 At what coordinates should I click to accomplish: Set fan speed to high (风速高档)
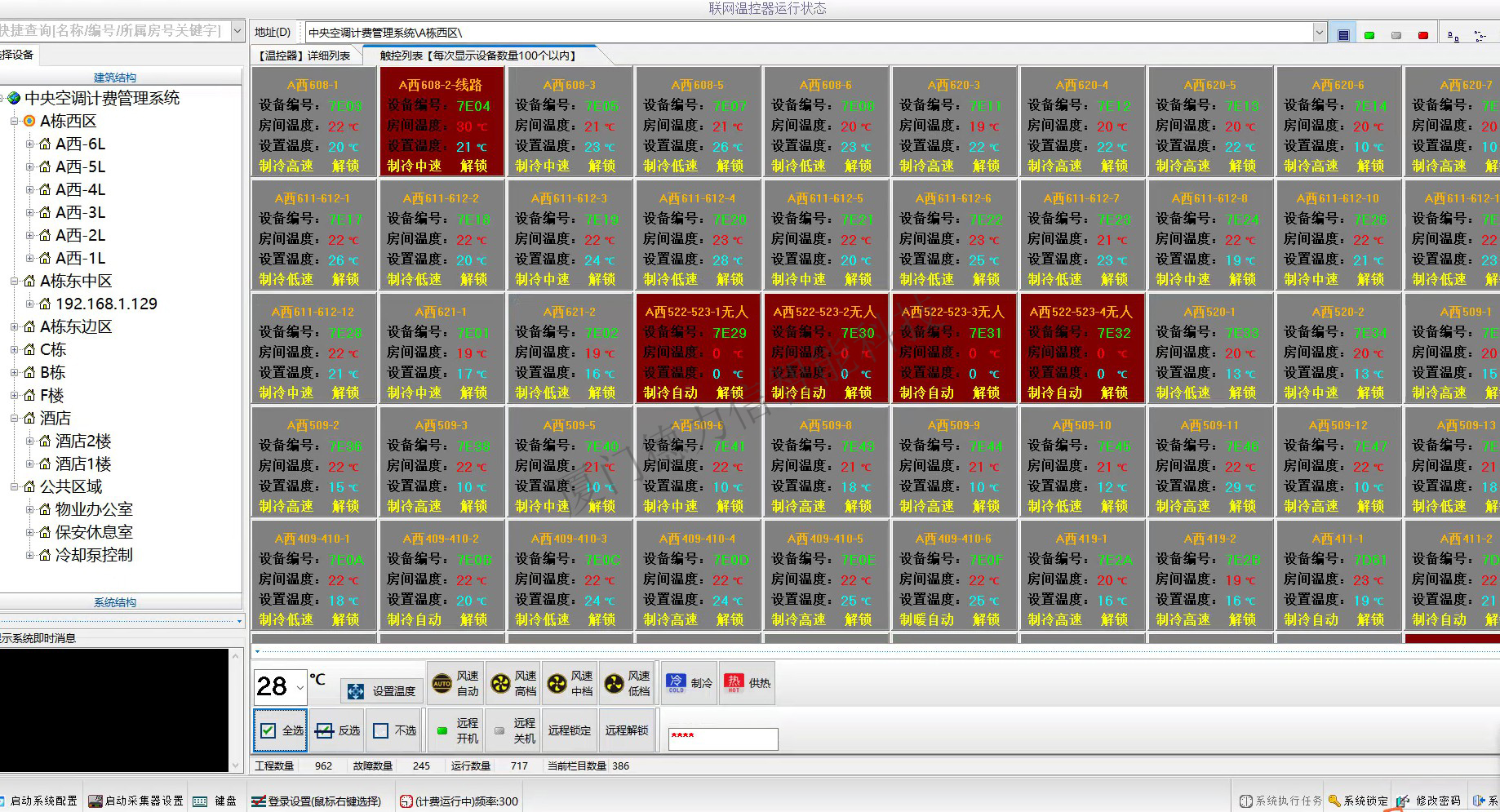pos(513,684)
